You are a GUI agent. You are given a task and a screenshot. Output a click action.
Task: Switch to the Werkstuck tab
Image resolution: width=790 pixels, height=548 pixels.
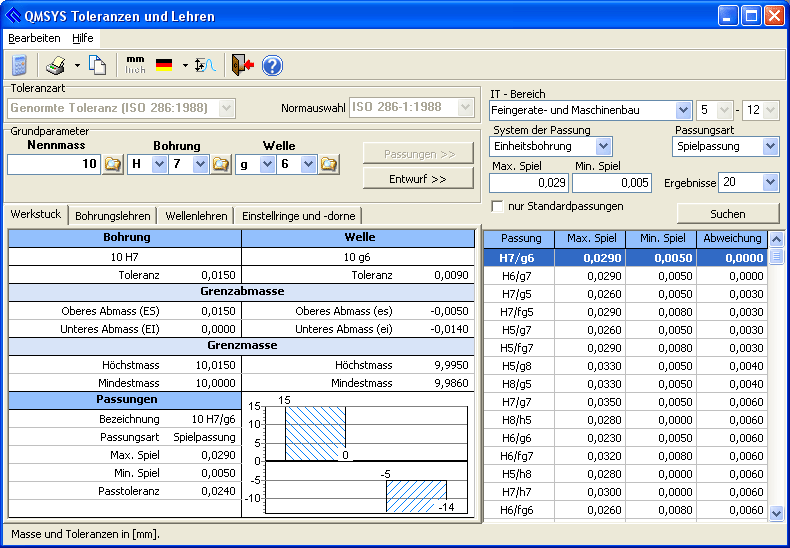(36, 214)
